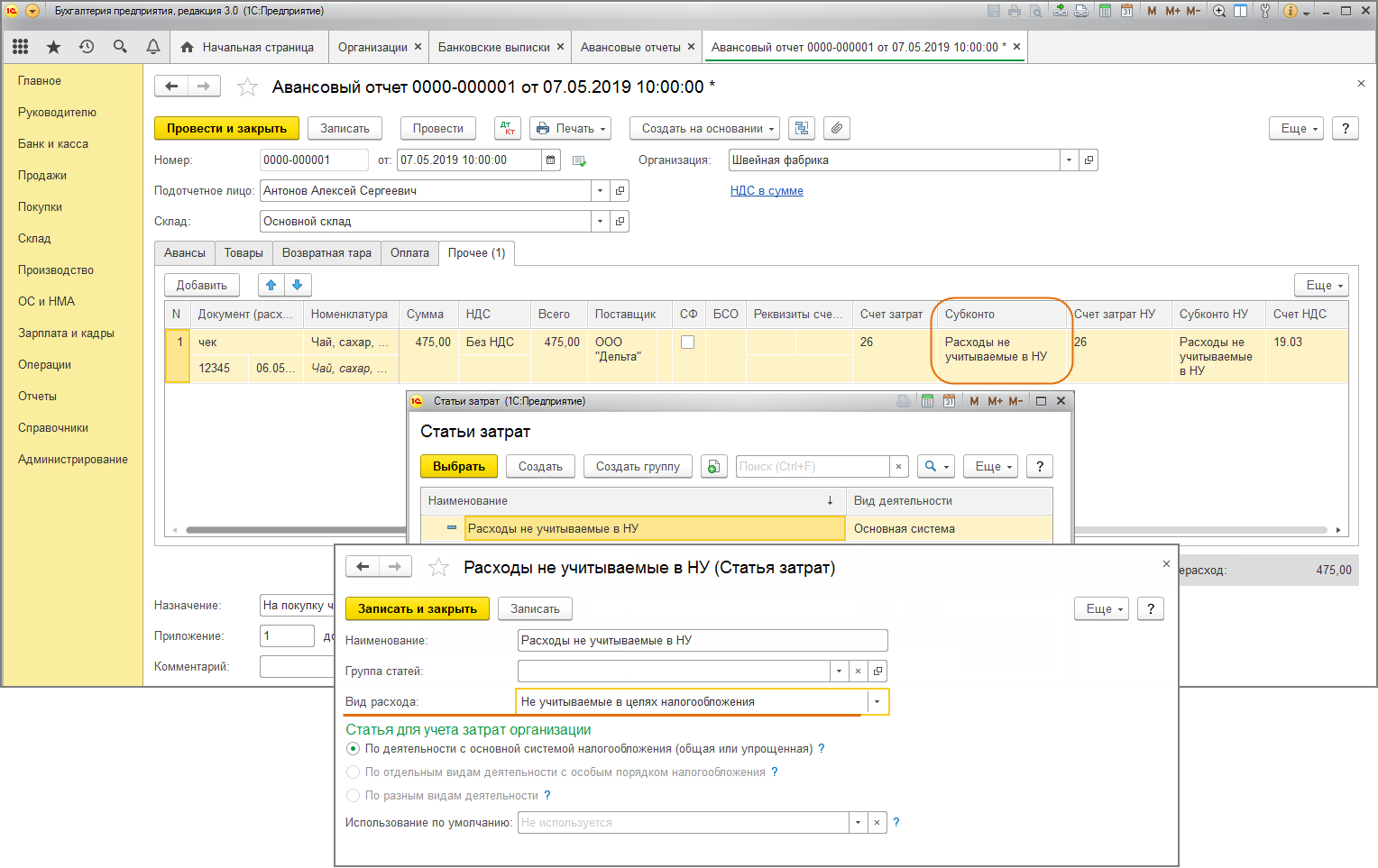This screenshot has width=1378, height=868.
Task: Click the Наименование input field
Action: point(702,641)
